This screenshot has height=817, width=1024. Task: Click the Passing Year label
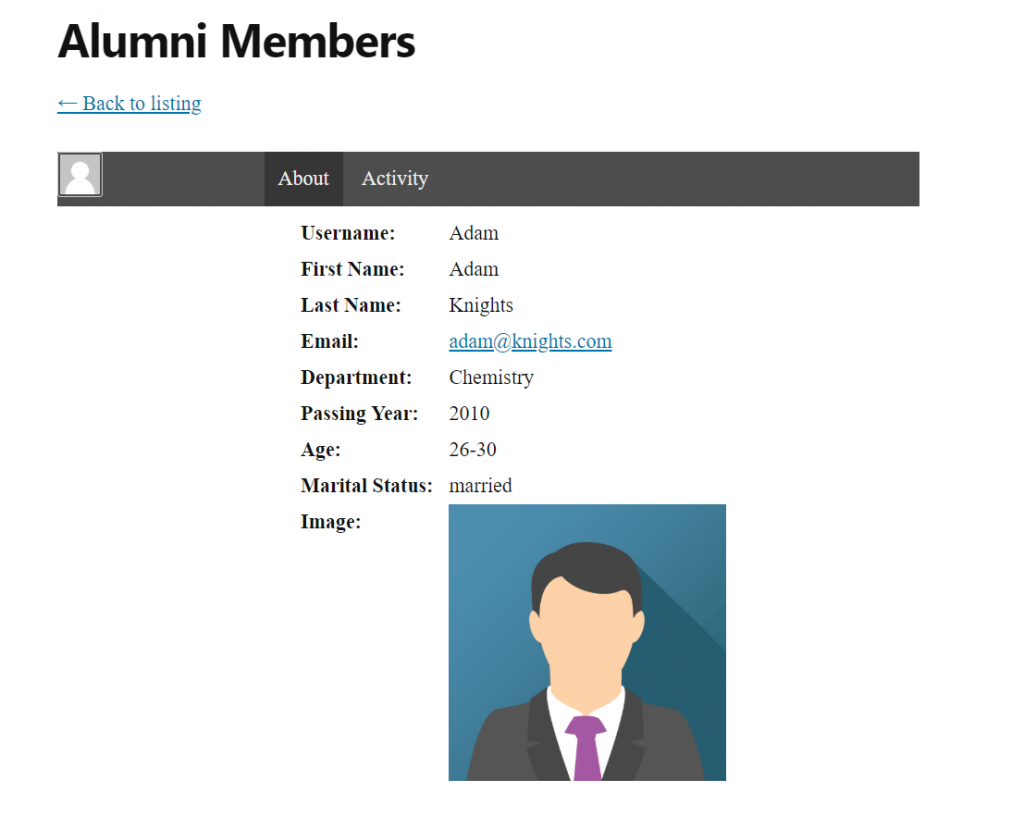coord(359,414)
